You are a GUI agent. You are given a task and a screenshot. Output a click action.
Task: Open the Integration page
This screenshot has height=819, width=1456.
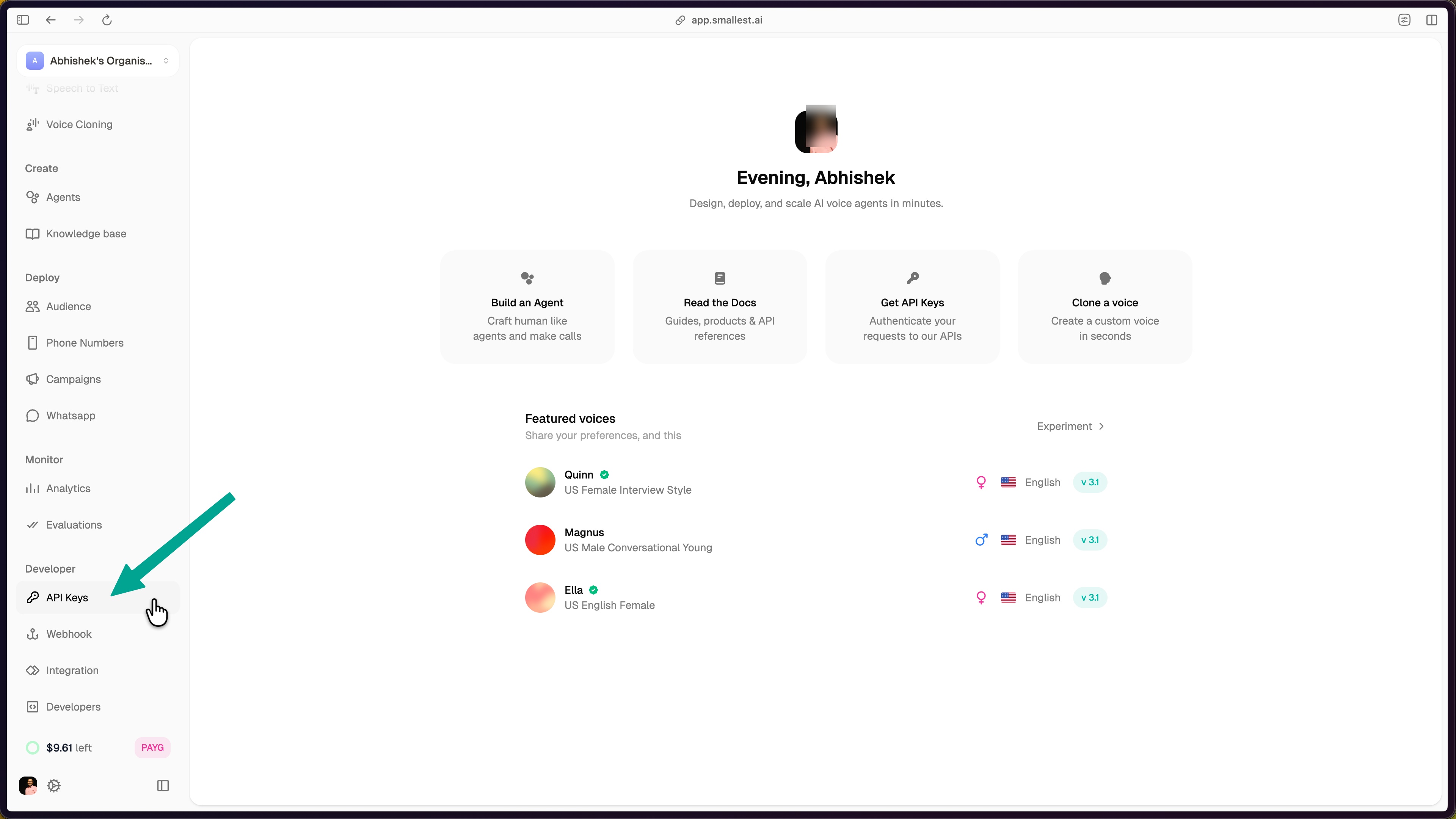(72, 670)
